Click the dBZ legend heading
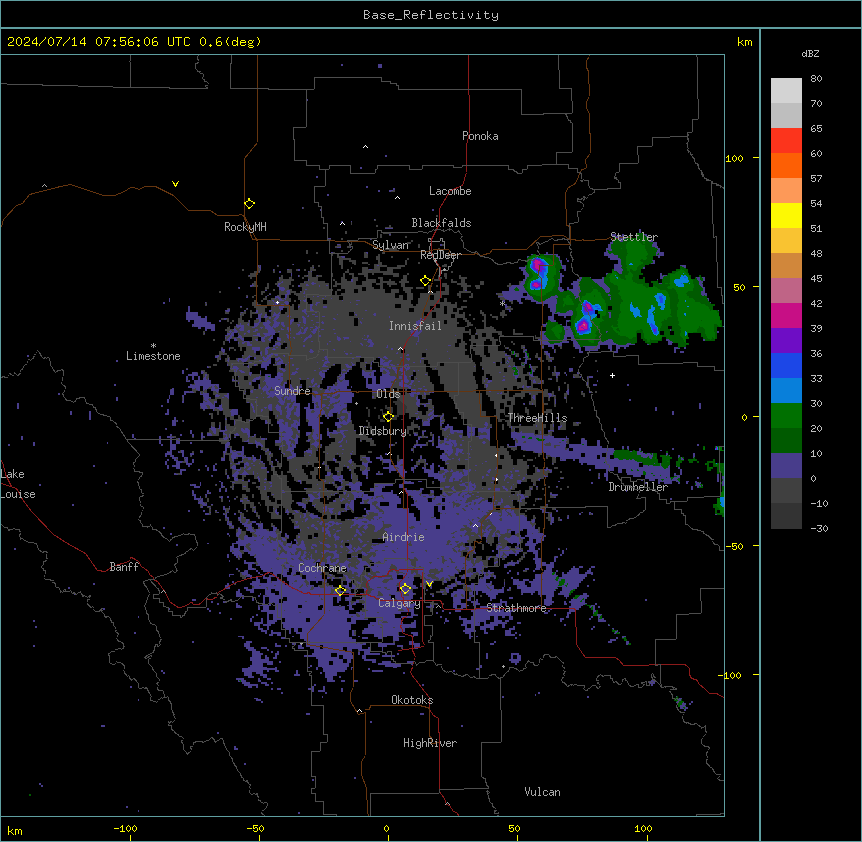This screenshot has width=862, height=842. [x=810, y=53]
